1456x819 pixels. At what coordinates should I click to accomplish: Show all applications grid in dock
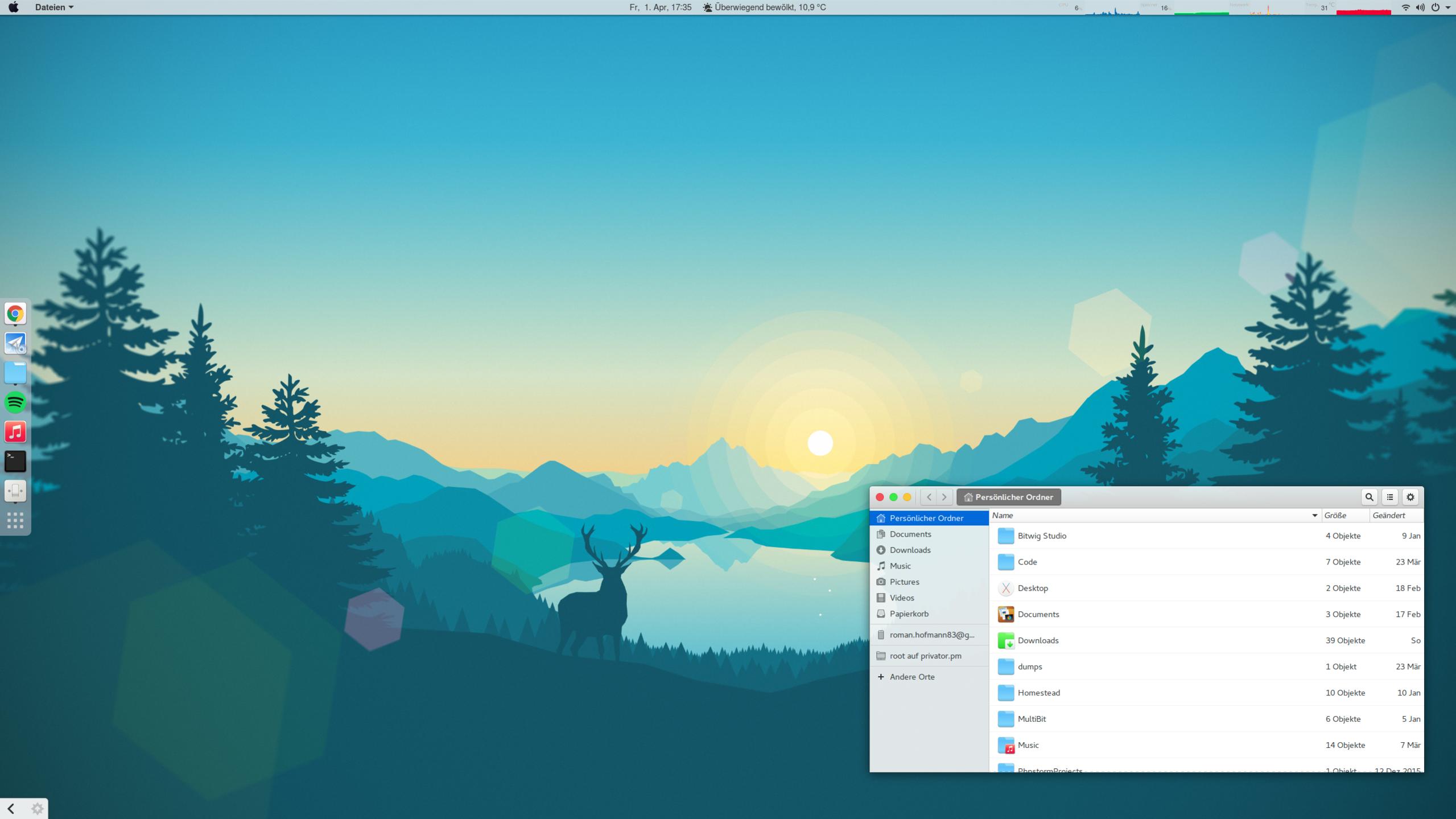click(15, 520)
